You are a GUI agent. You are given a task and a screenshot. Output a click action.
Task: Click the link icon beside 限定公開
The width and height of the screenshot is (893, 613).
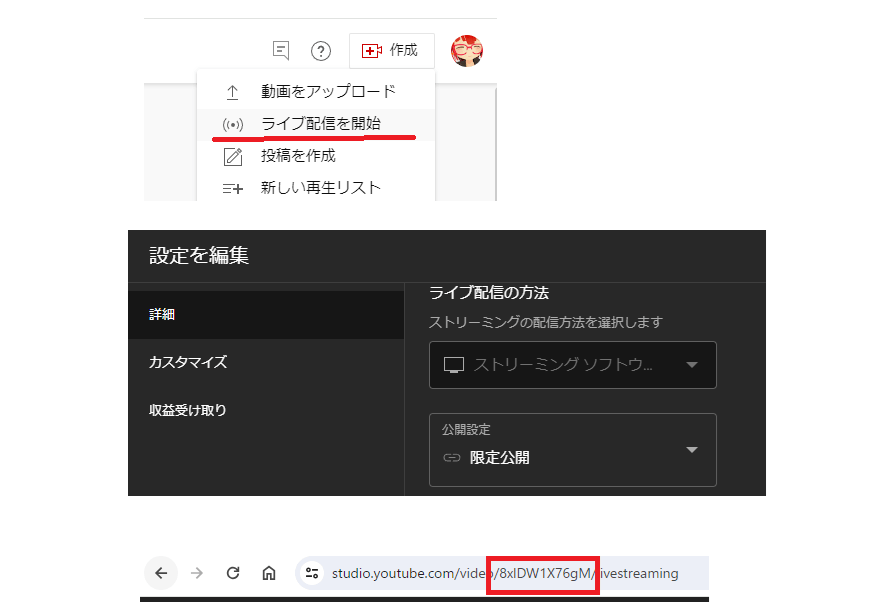tap(452, 457)
